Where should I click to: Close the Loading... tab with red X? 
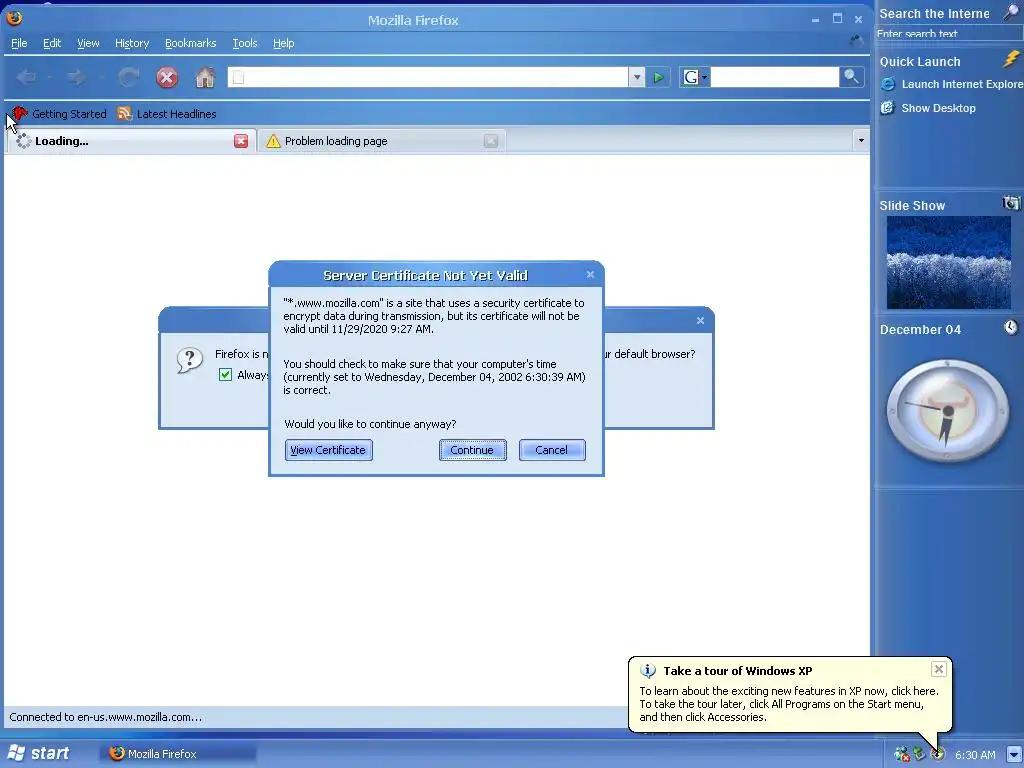pos(241,141)
